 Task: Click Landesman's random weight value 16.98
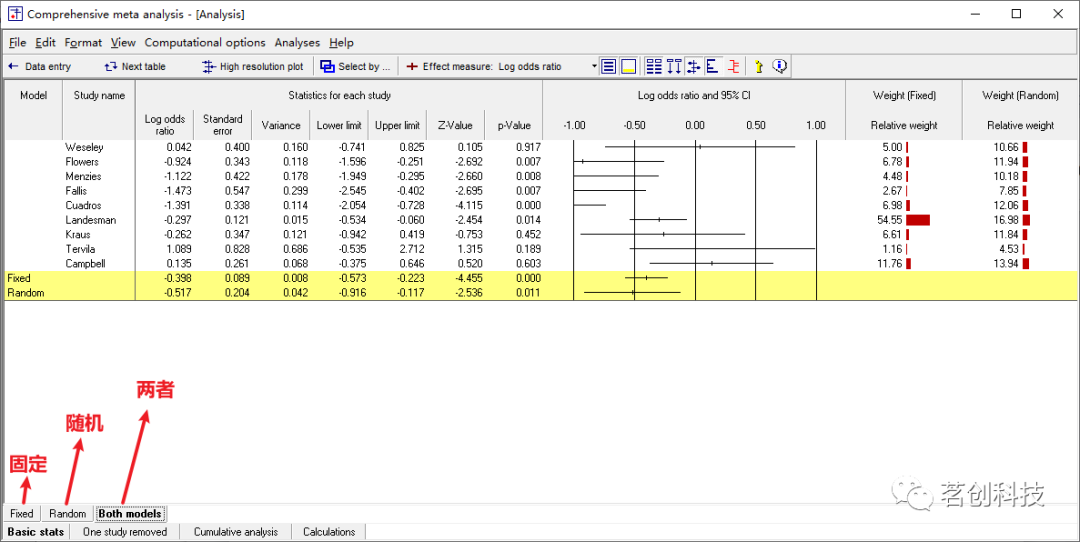(x=1006, y=220)
